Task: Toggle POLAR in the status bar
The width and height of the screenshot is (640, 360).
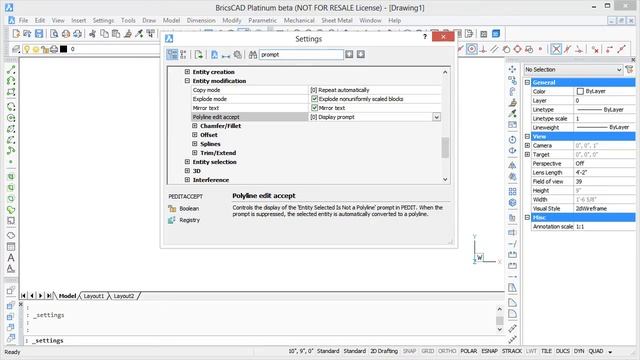Action: [x=469, y=351]
